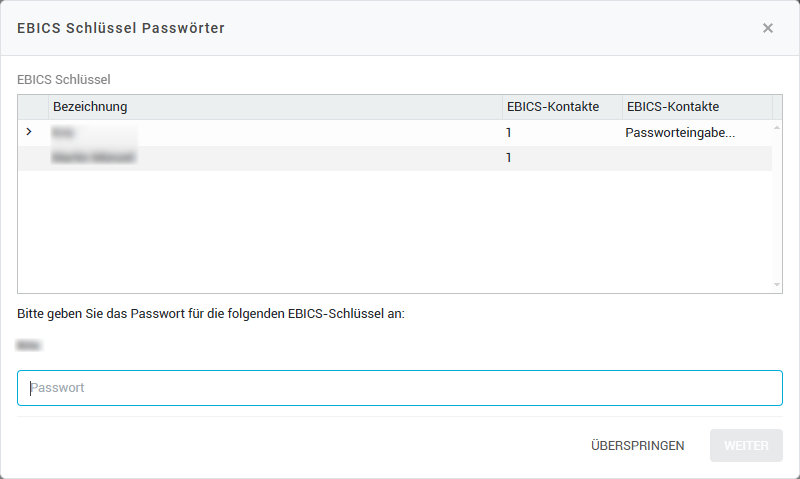Click the second row's empty status cell
This screenshot has height=479, width=800.
(696, 157)
